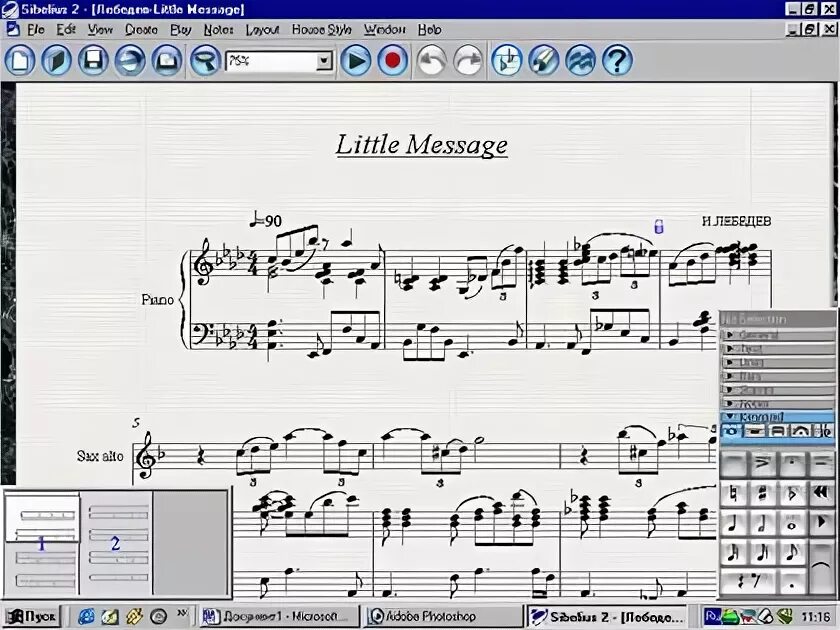Expand the Bars properties section

[x=777, y=376]
